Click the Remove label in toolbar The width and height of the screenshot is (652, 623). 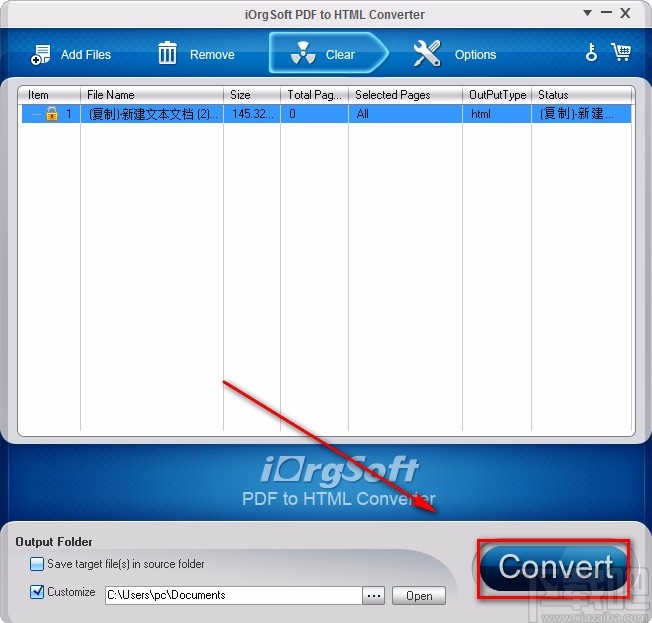pos(212,54)
